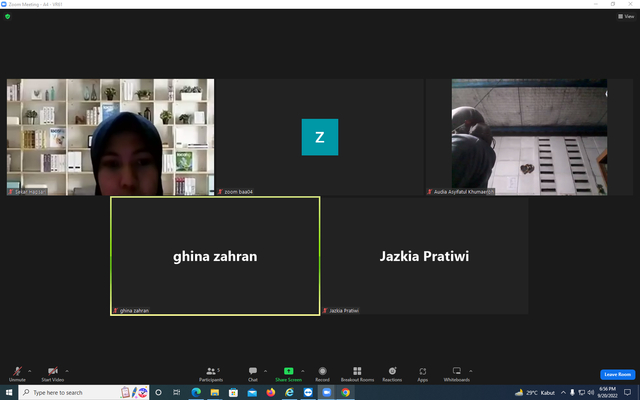Switch to Zoom app in taskbar

click(x=327, y=392)
